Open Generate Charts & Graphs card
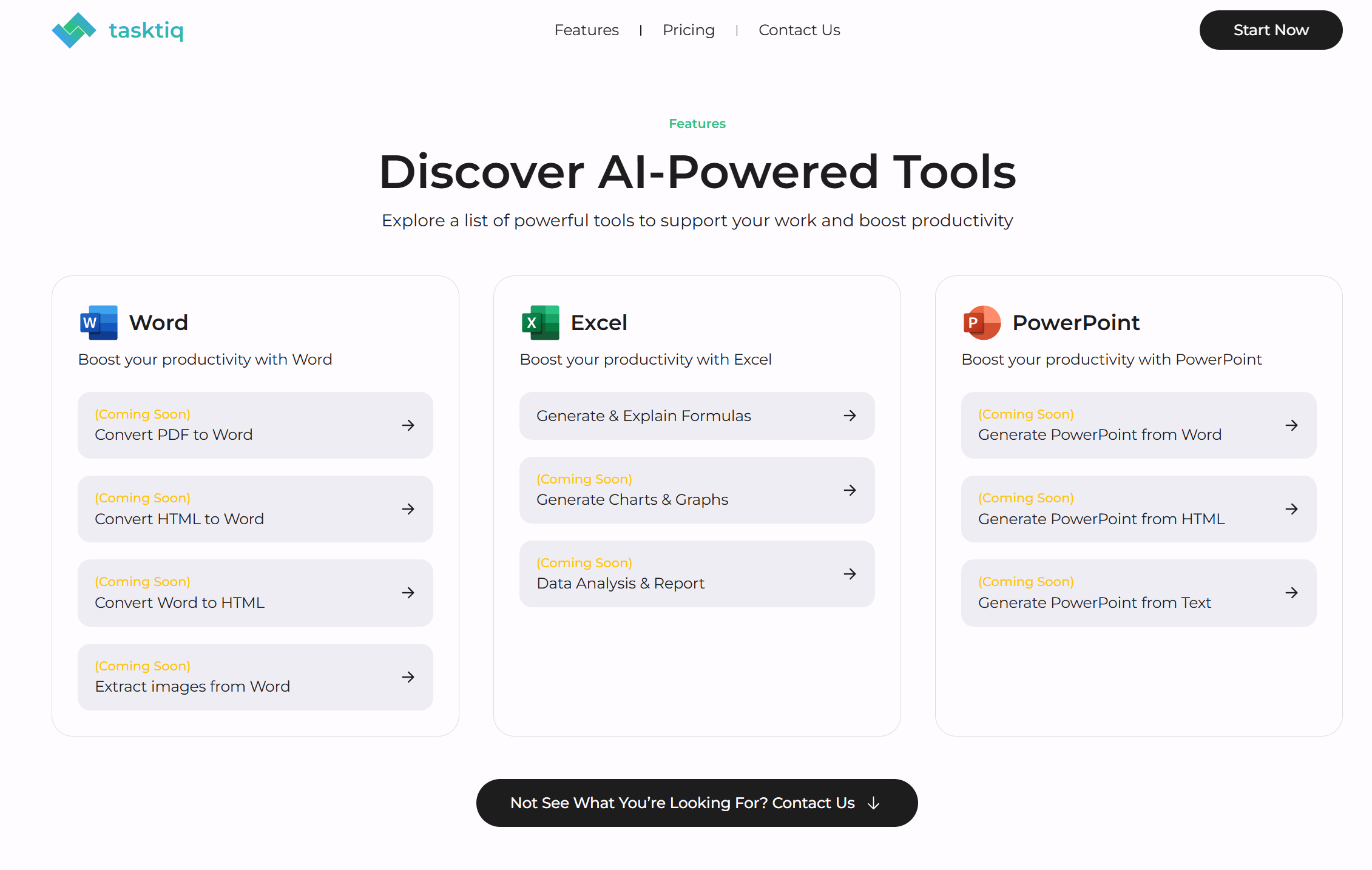 point(696,490)
